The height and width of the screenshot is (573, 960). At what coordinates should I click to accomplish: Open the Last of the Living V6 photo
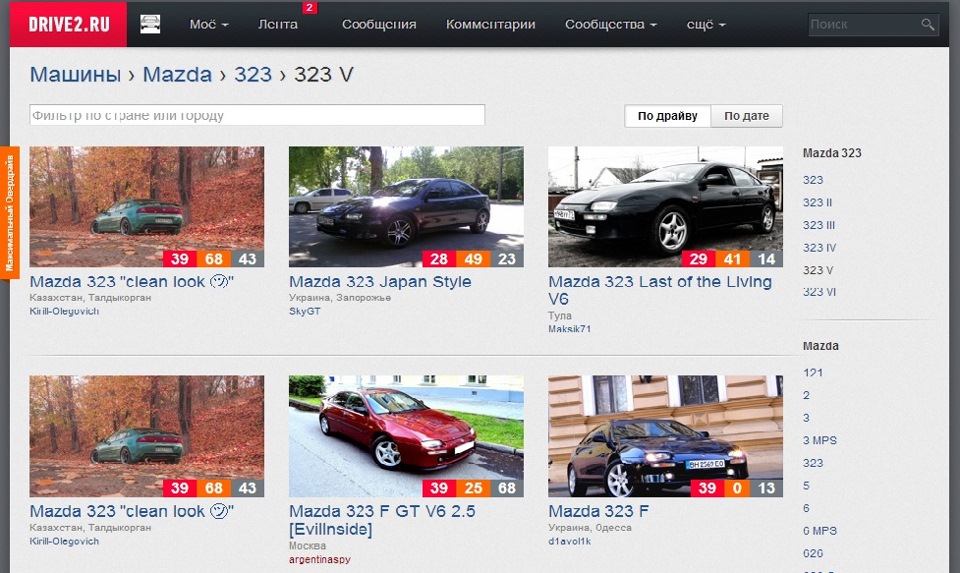tap(666, 206)
